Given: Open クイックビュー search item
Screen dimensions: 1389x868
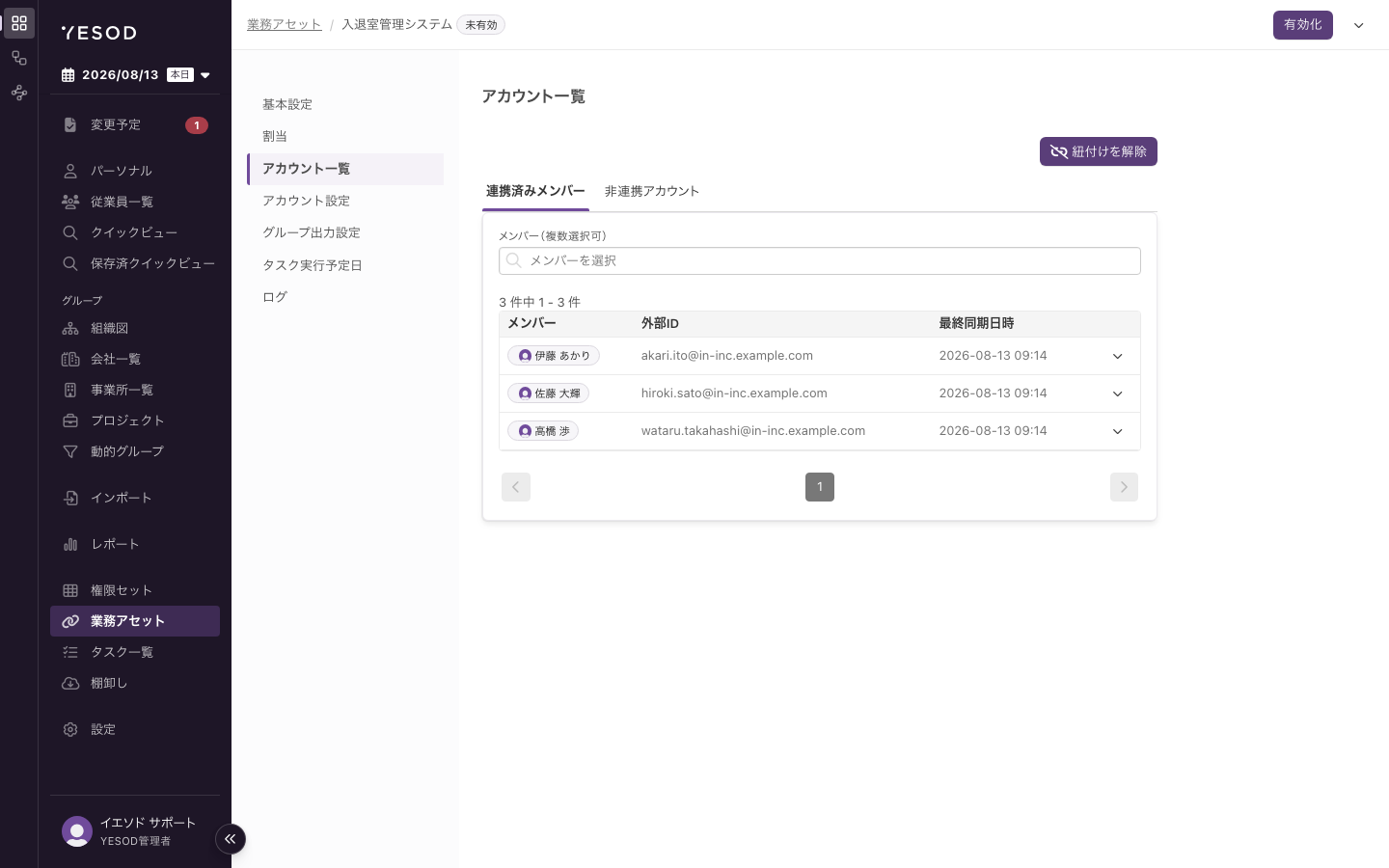Looking at the screenshot, I should point(135,232).
